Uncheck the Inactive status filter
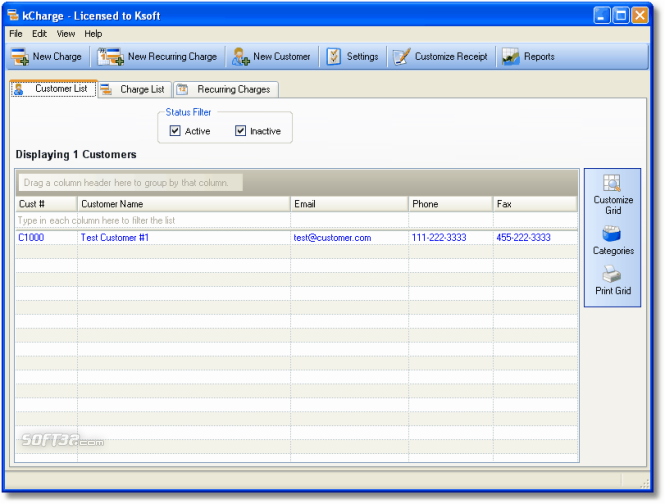Viewport: 665px width, 504px height. 240,131
